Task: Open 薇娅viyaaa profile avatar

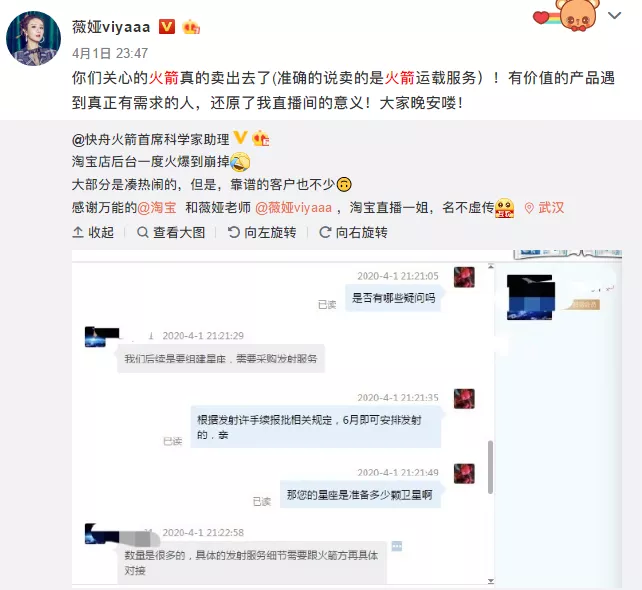Action: click(x=33, y=38)
